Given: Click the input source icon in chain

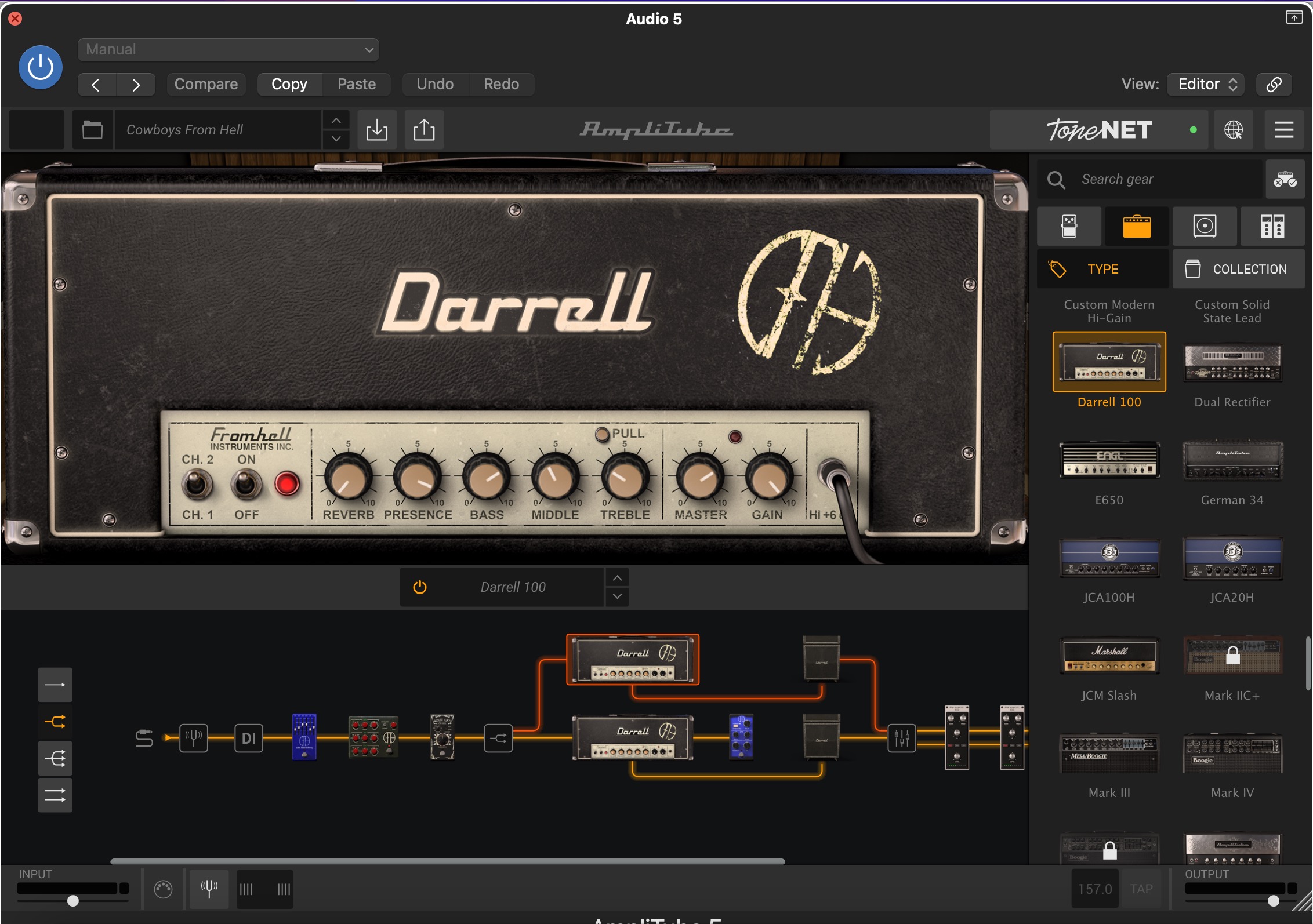Looking at the screenshot, I should 144,738.
